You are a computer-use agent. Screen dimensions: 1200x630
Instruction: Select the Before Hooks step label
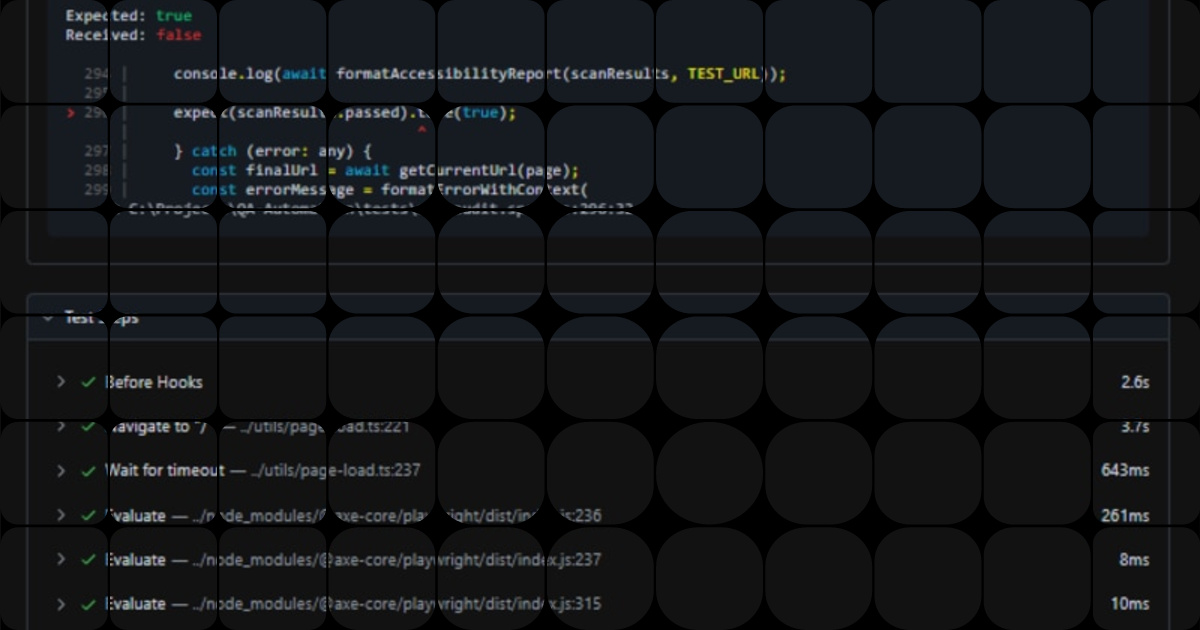coord(154,382)
